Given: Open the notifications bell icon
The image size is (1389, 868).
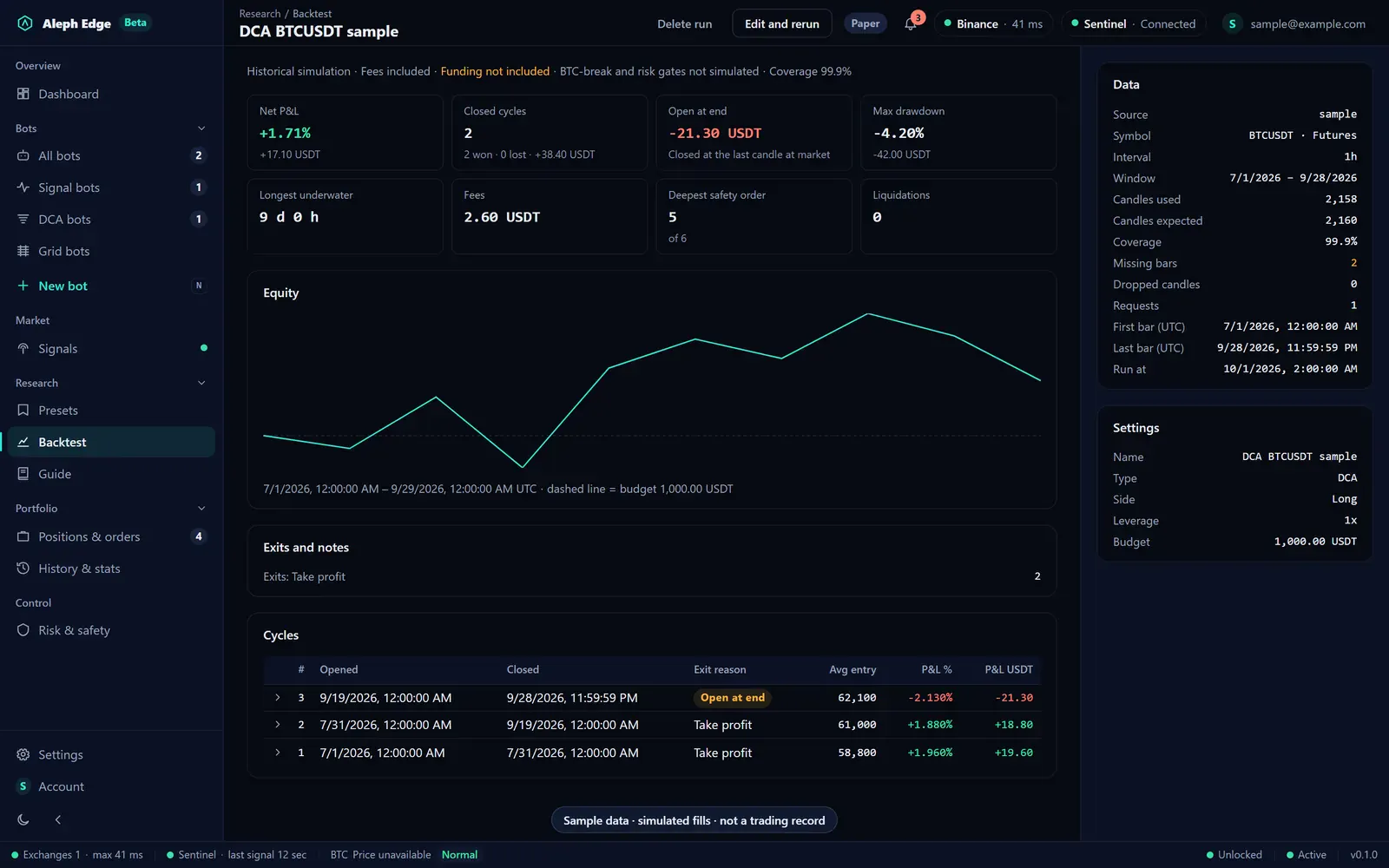Looking at the screenshot, I should click(910, 23).
